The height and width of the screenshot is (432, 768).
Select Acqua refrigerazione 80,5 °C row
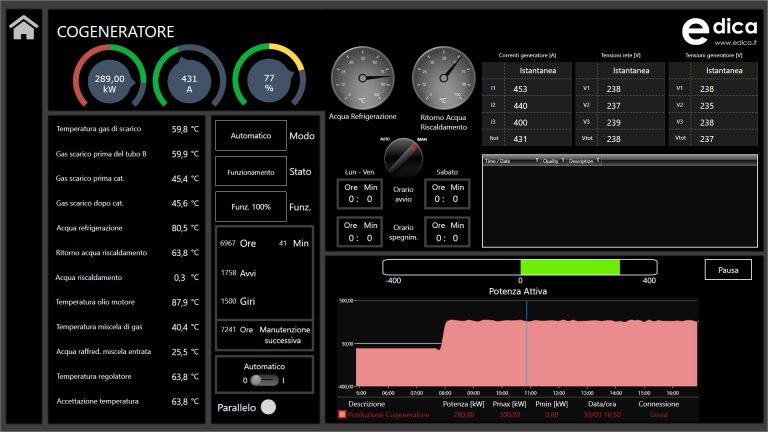(127, 228)
